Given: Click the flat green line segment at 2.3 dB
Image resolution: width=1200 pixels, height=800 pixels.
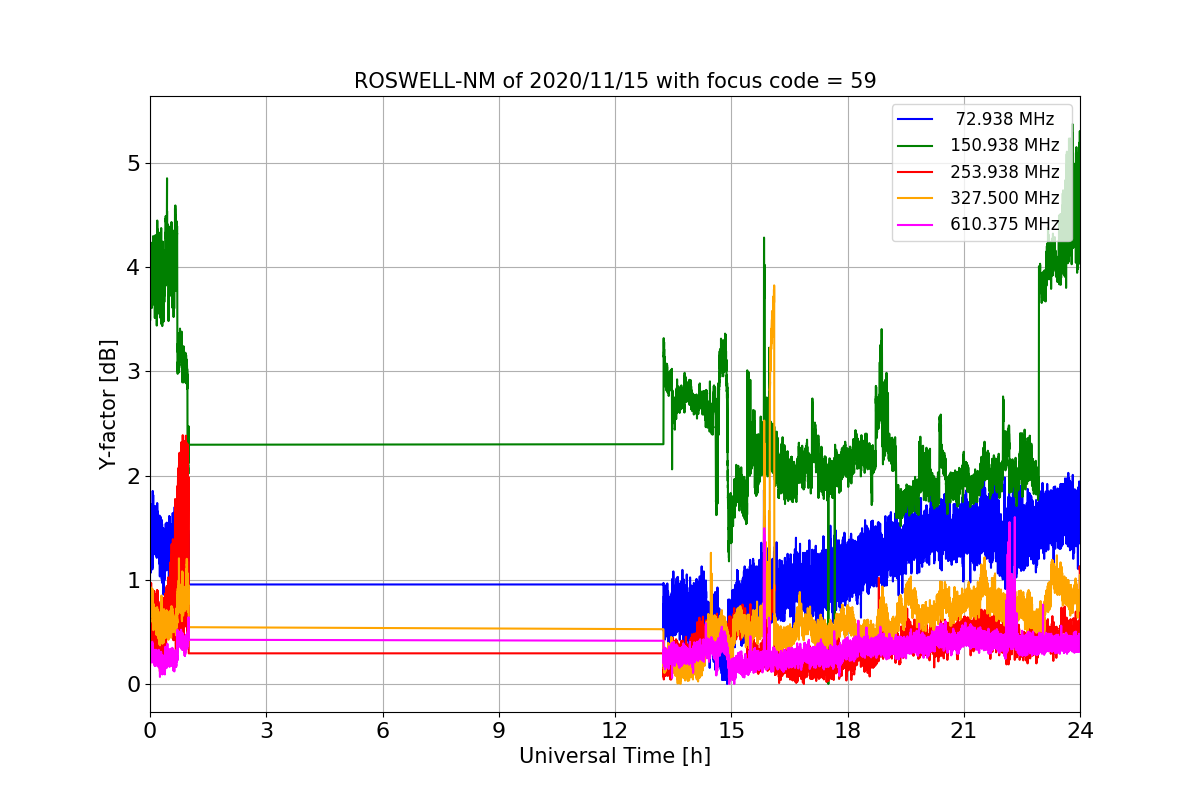Looking at the screenshot, I should pos(426,444).
